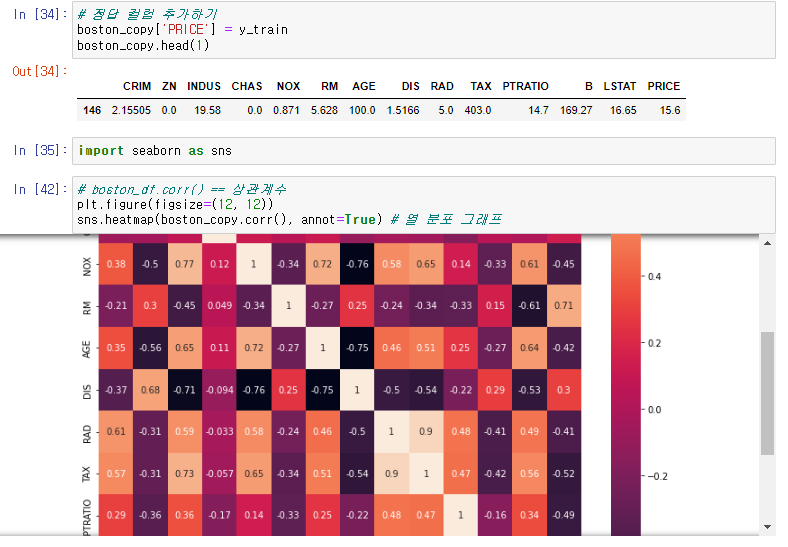Click the '-0.61' cell in RM row
Viewport: 788px width, 547px height.
(x=529, y=306)
